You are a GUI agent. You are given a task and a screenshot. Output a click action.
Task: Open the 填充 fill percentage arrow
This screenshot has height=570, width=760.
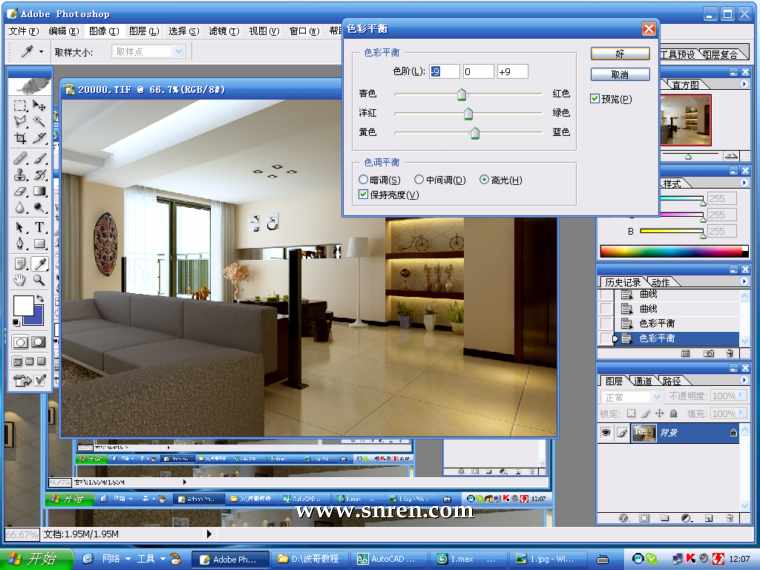coord(742,413)
